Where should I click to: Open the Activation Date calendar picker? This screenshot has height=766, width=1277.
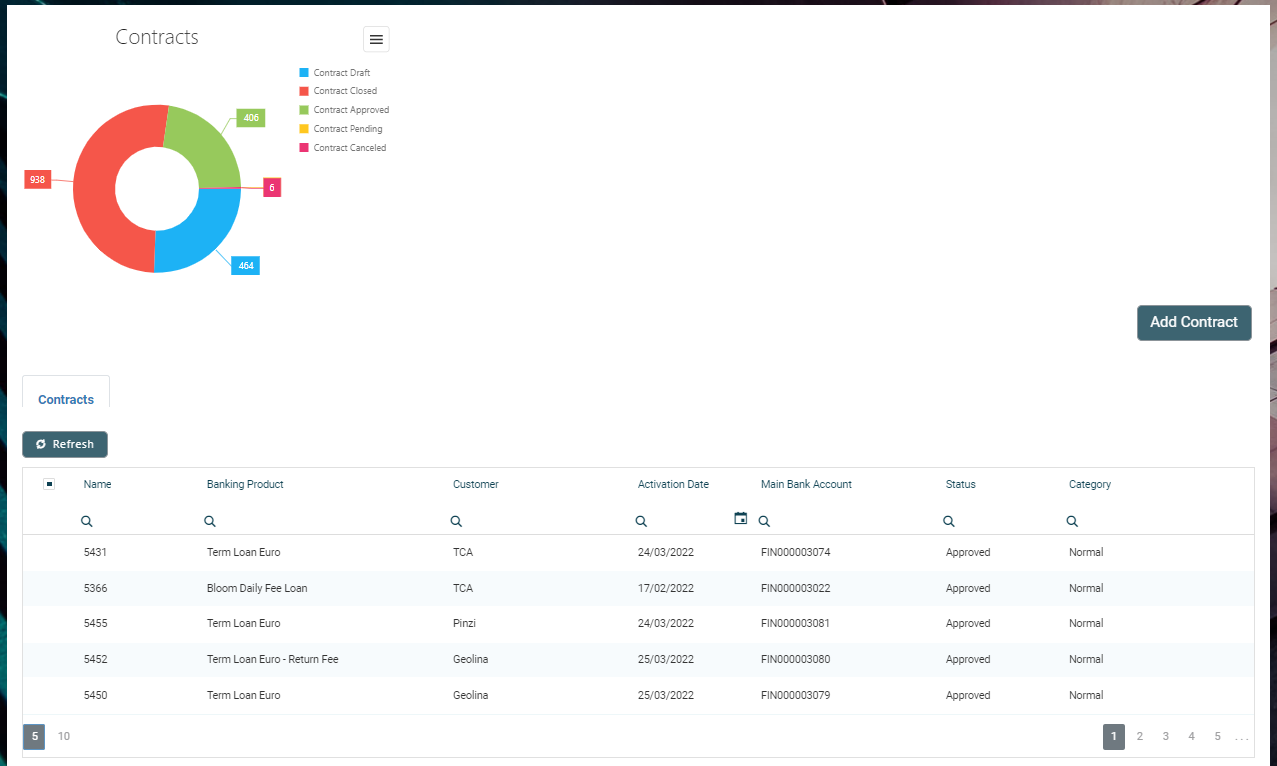(740, 518)
